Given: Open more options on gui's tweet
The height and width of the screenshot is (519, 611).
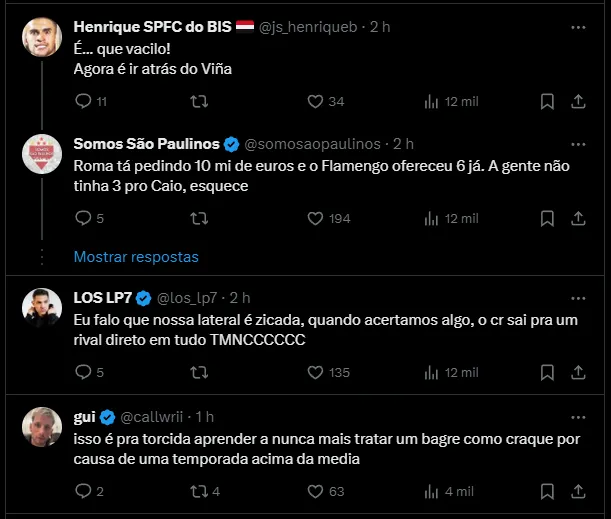Looking at the screenshot, I should (x=578, y=415).
